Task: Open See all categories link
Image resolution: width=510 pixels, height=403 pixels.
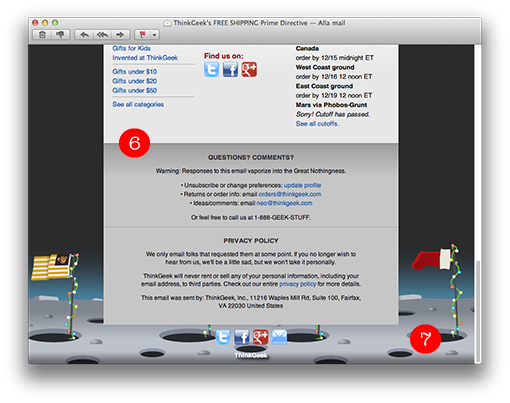Action: [138, 104]
